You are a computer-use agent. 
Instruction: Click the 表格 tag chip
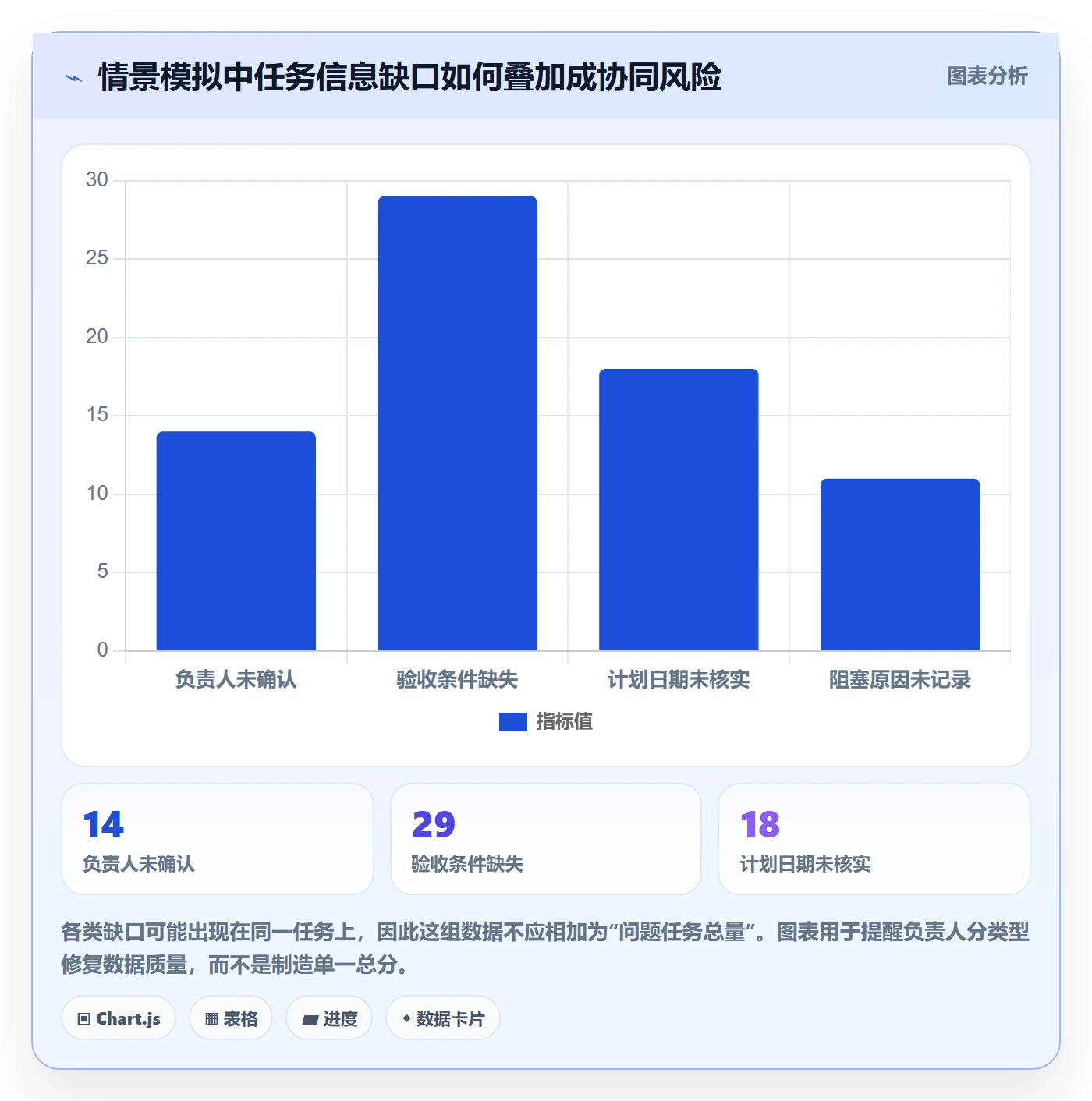click(x=231, y=1018)
